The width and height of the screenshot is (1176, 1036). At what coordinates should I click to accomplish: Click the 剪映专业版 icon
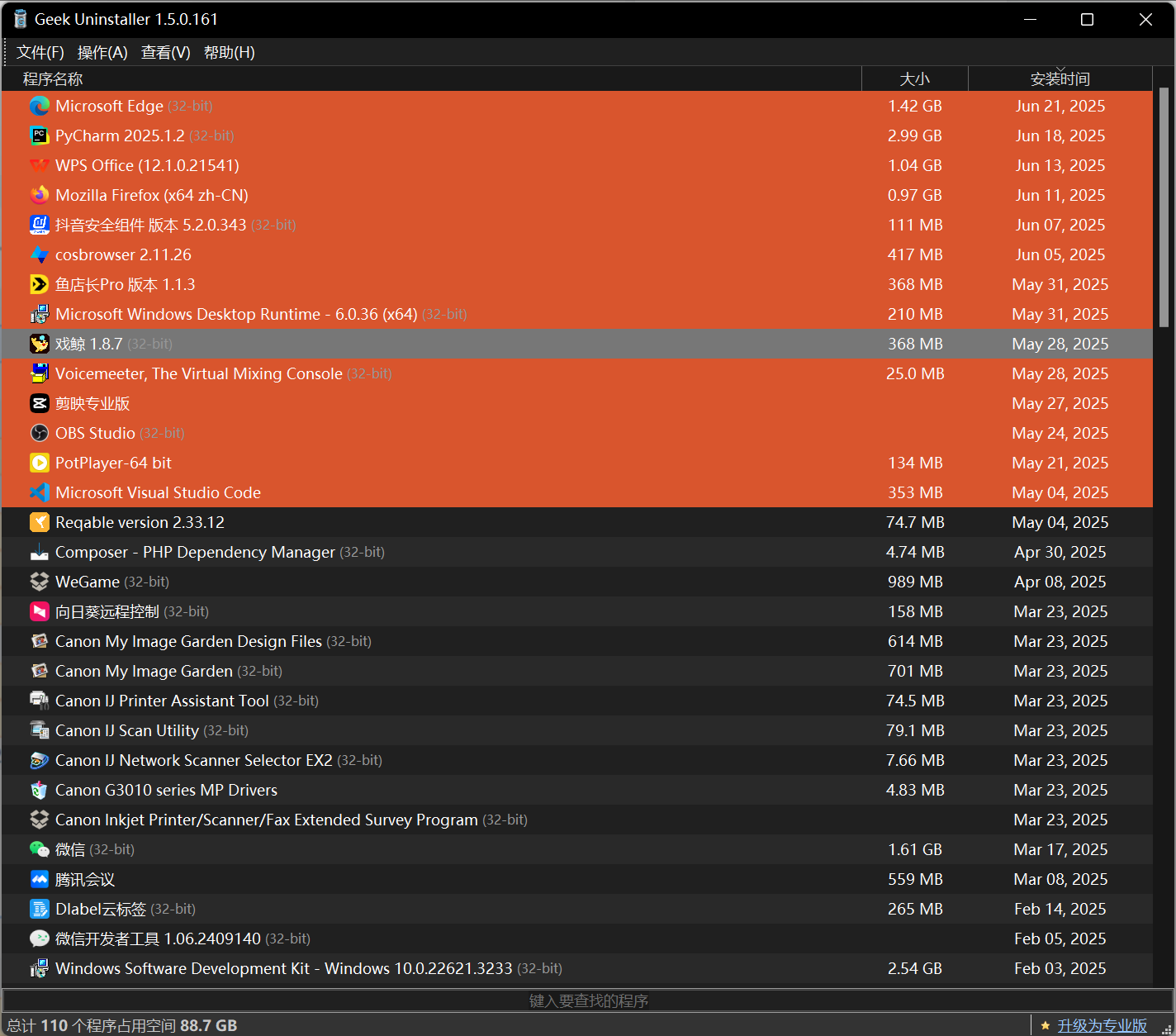pos(40,403)
